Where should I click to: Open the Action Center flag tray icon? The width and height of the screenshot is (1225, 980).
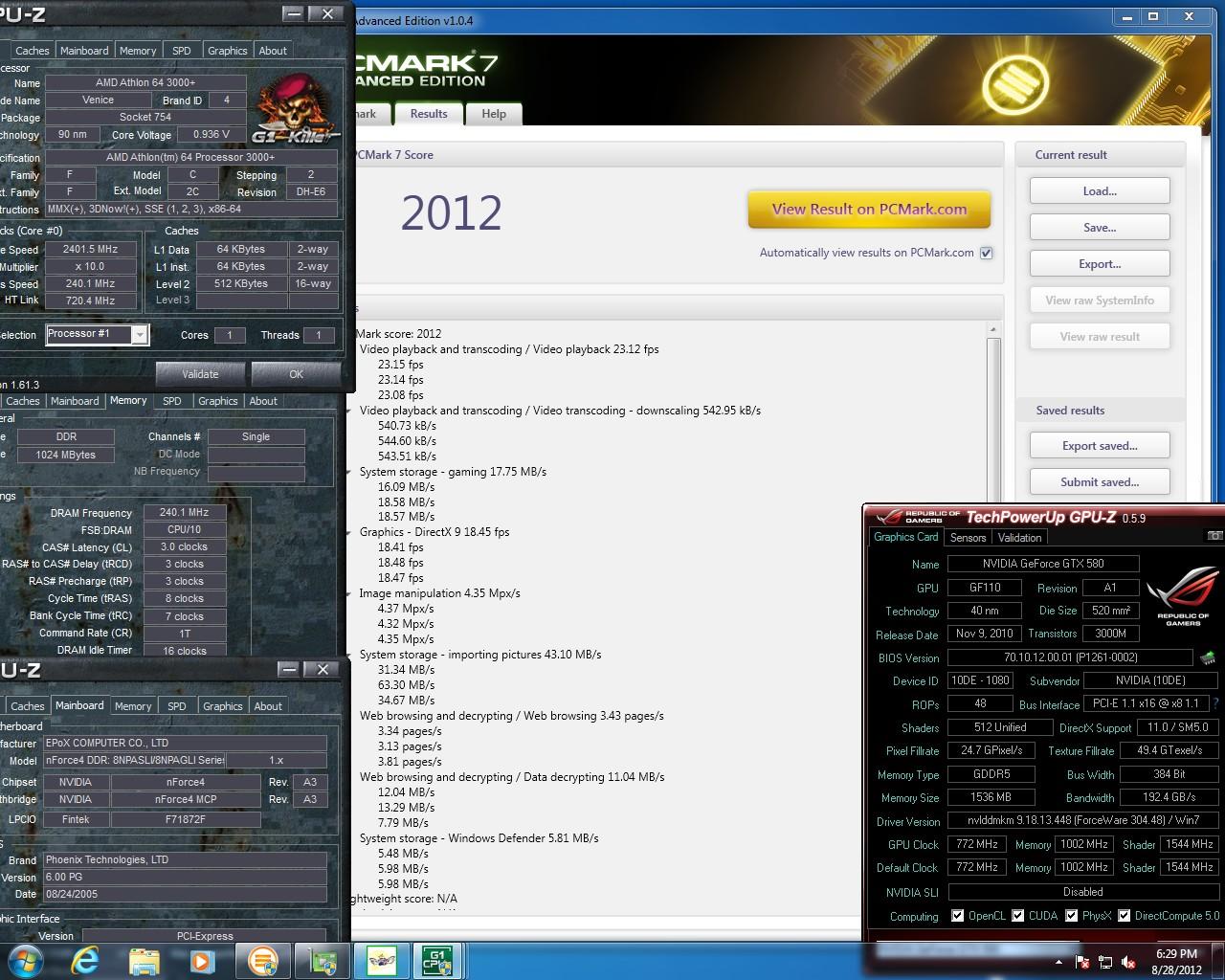tap(1082, 962)
